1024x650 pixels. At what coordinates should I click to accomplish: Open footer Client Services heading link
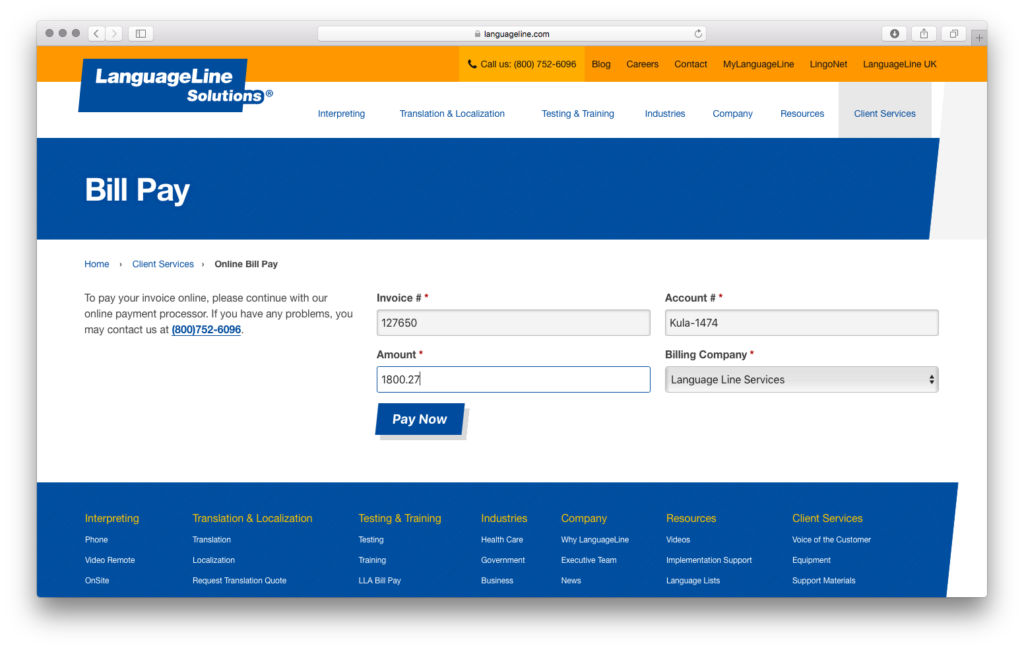[x=827, y=518]
